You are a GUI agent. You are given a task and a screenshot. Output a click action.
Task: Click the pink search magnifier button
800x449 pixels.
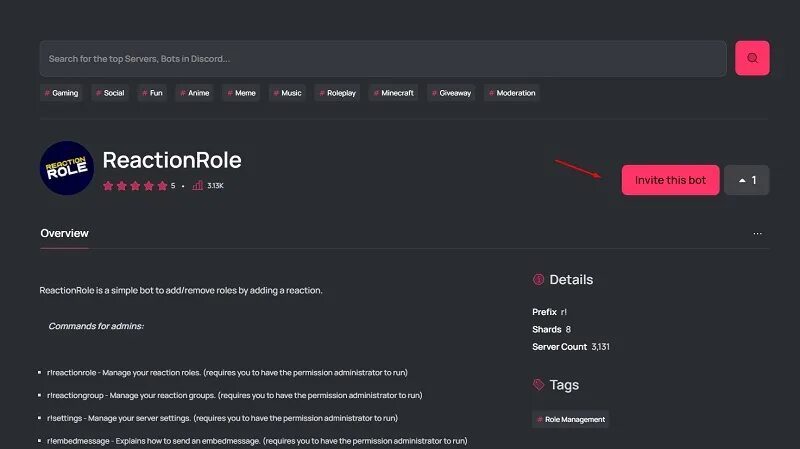(x=752, y=58)
